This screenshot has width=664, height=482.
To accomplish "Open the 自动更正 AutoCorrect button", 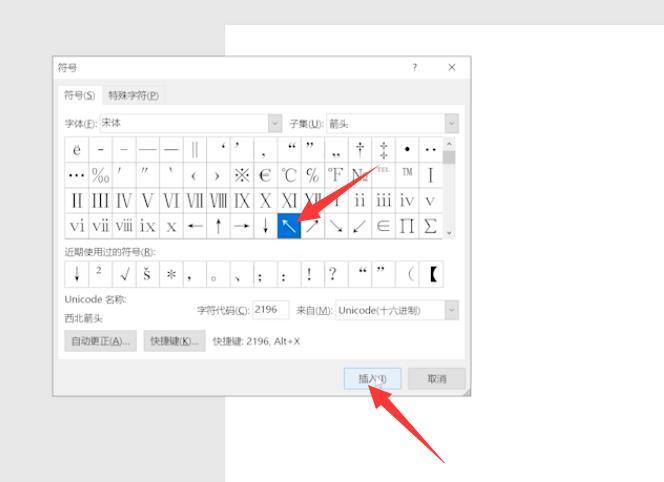I will coord(100,341).
